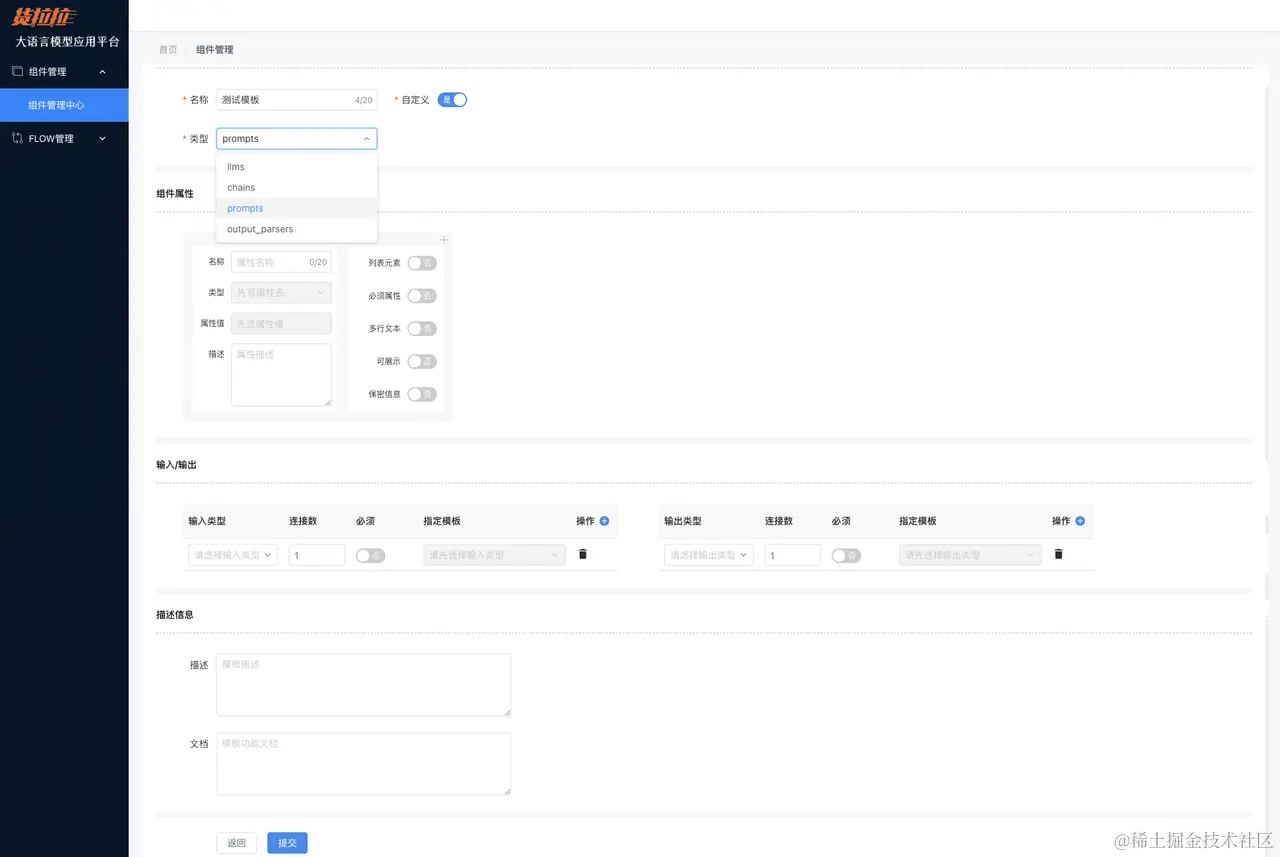Click the 模板功能文档 textarea
1280x857 pixels.
point(364,764)
